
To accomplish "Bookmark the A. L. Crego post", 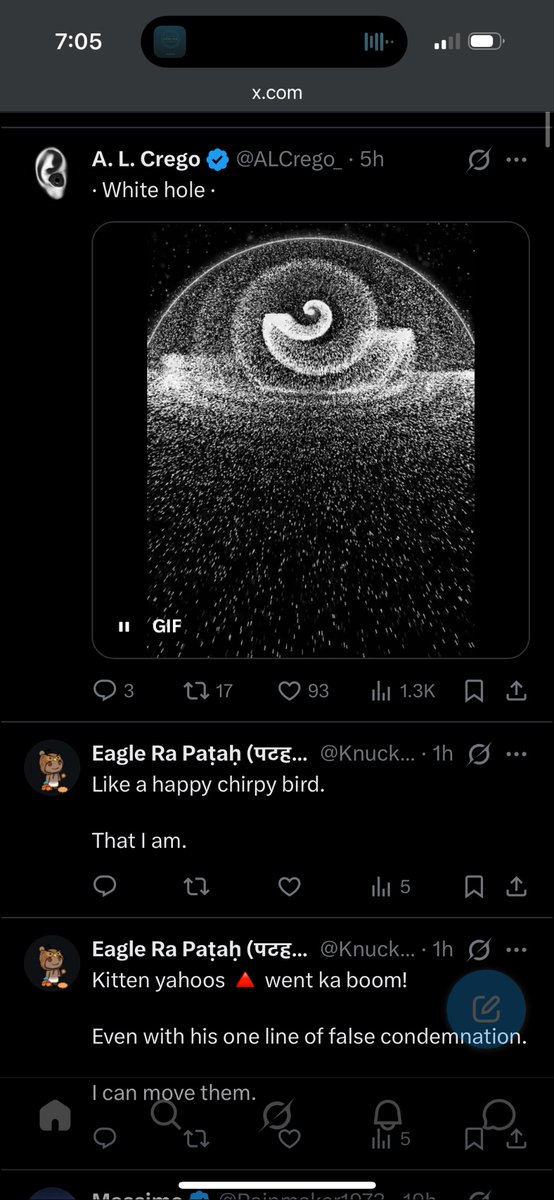I will pos(475,691).
